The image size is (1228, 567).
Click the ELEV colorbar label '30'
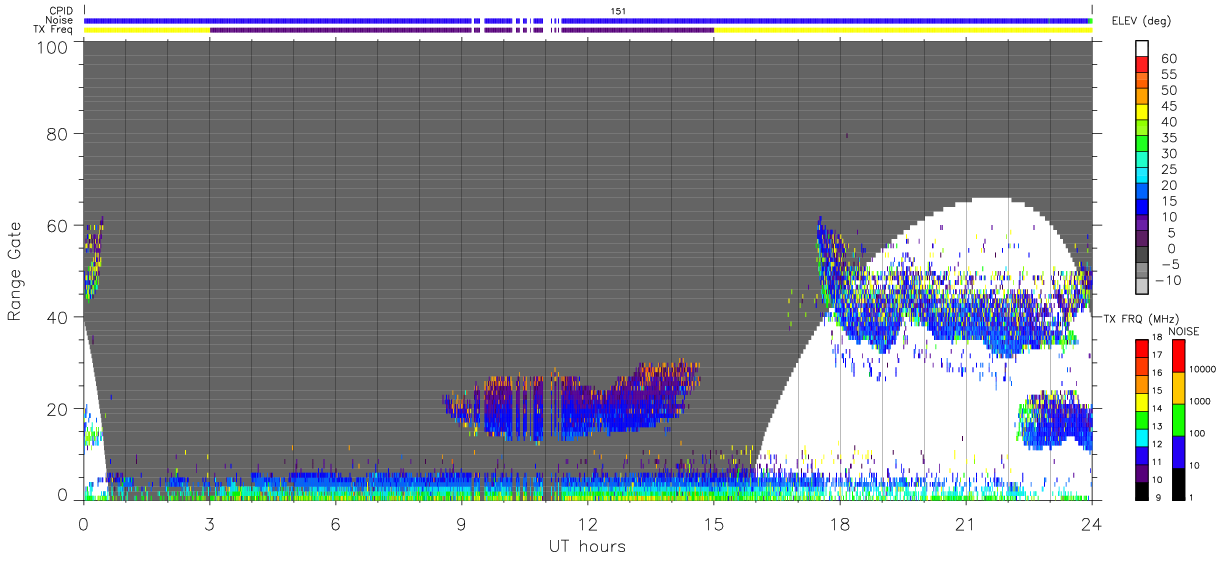(1167, 154)
